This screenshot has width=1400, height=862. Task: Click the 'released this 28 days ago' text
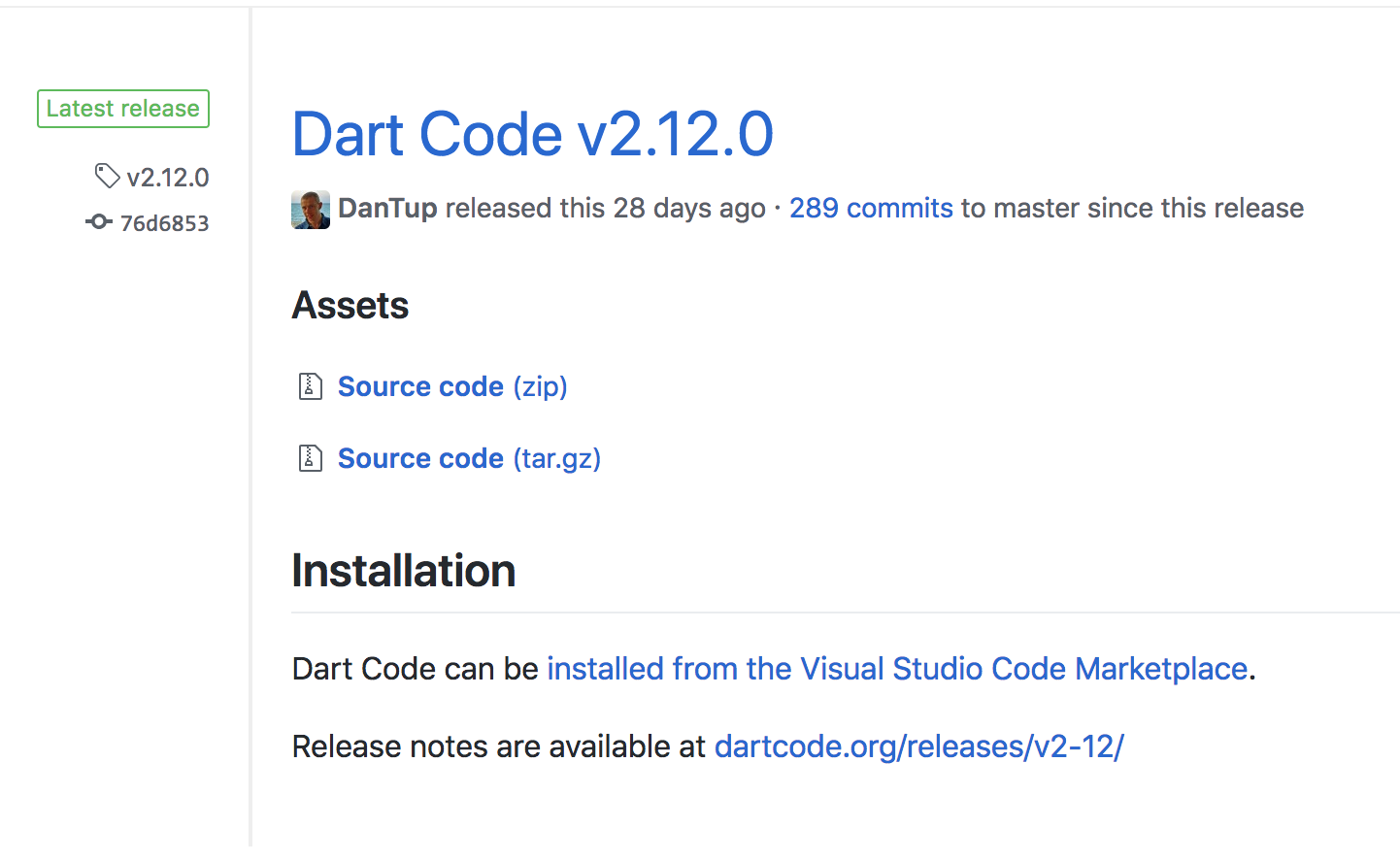606,208
